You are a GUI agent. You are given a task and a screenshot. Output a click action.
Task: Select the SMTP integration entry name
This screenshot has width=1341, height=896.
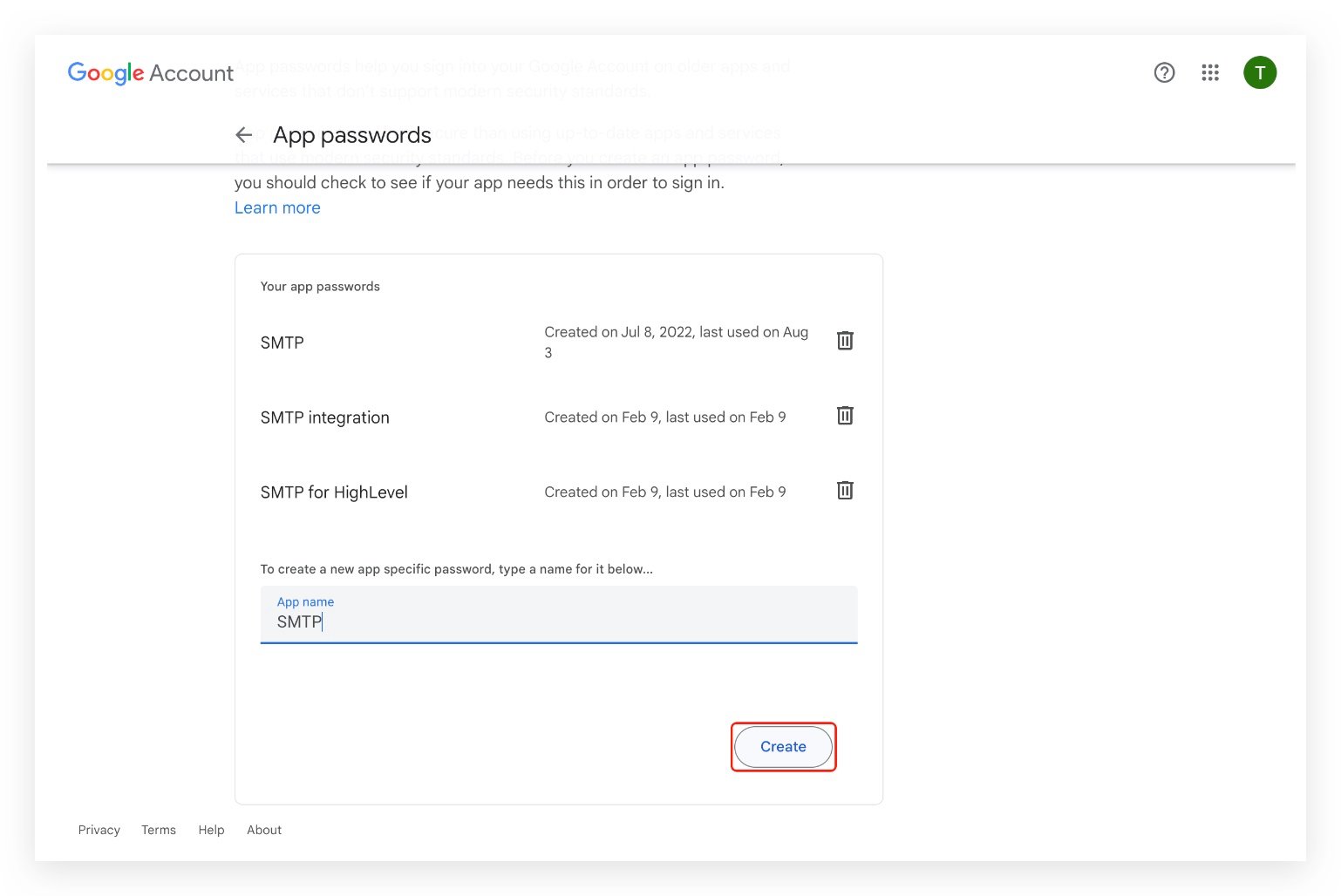[324, 417]
